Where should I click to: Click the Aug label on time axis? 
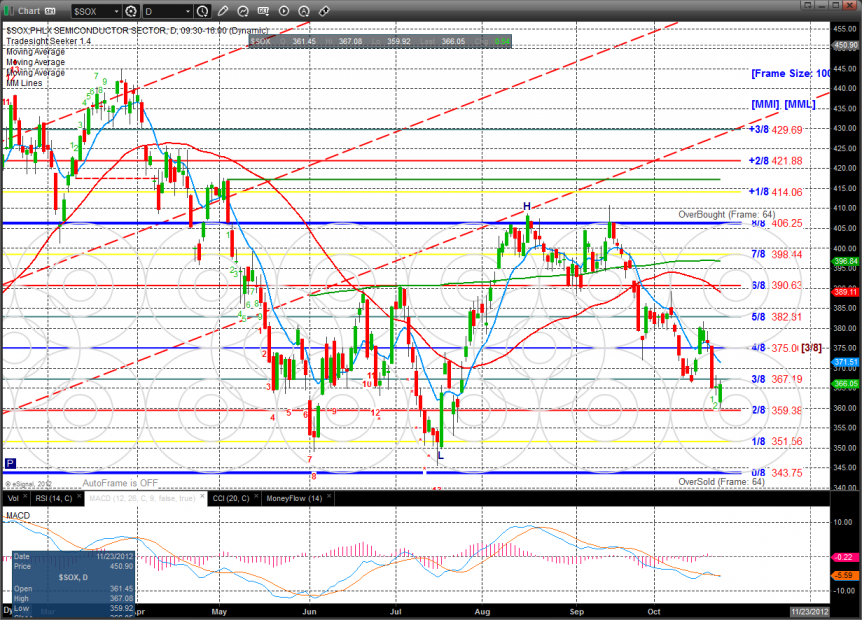click(482, 611)
